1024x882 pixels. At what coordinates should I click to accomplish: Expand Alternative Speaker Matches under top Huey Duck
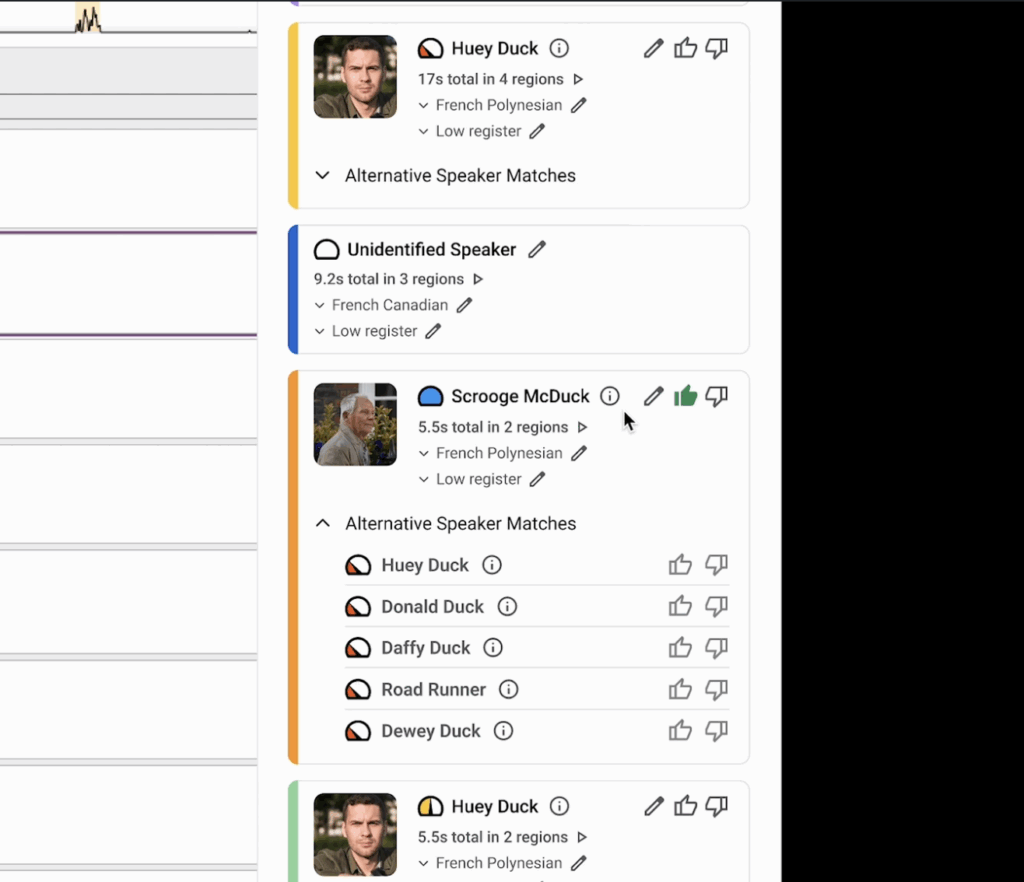tap(322, 176)
